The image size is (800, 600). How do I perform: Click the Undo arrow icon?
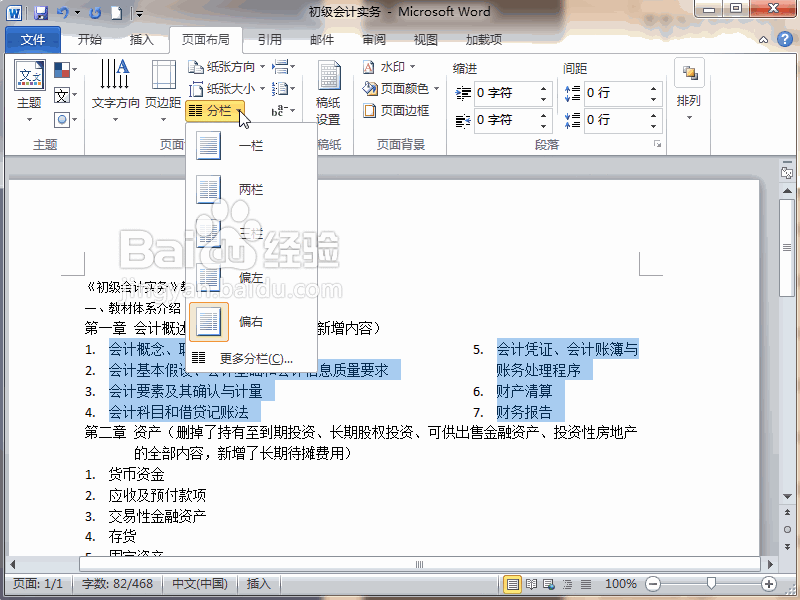pos(63,13)
